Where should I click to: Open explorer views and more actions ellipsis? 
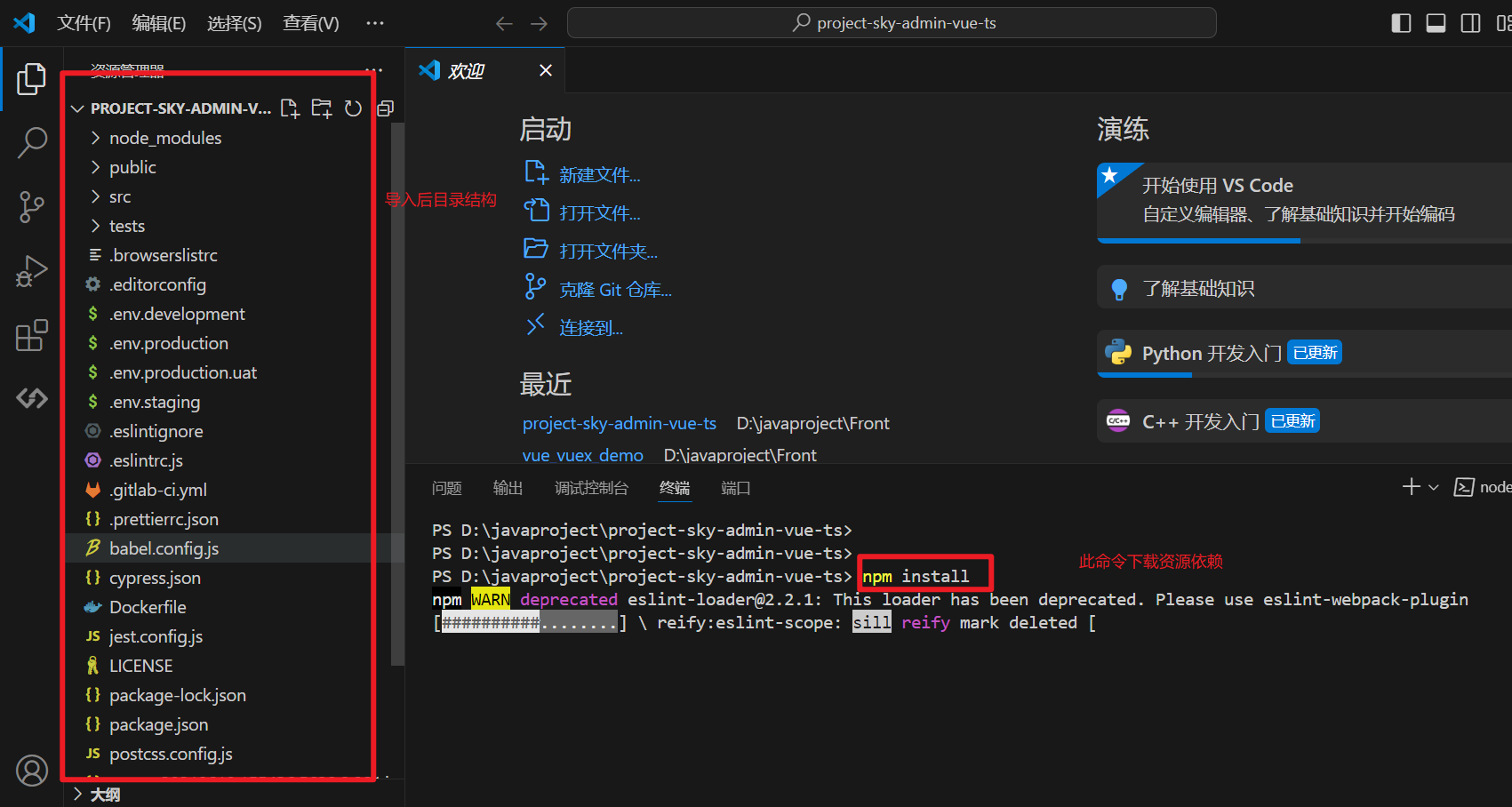pyautogui.click(x=374, y=69)
